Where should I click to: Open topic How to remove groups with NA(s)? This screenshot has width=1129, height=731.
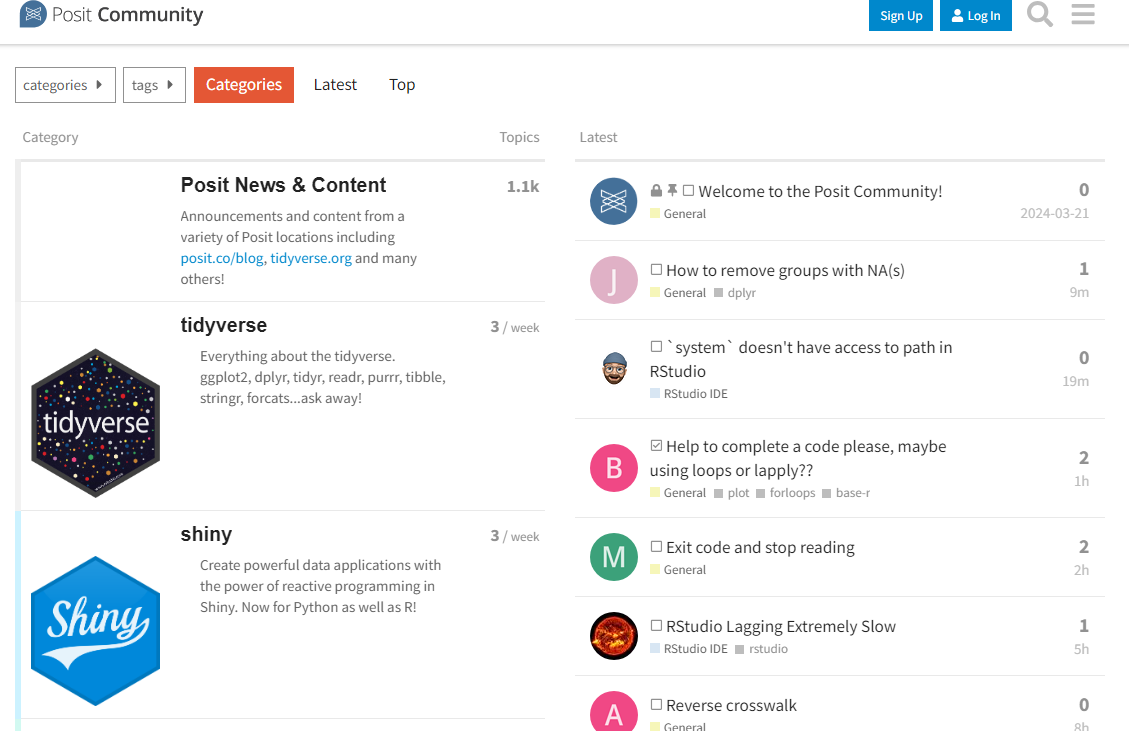[785, 271]
